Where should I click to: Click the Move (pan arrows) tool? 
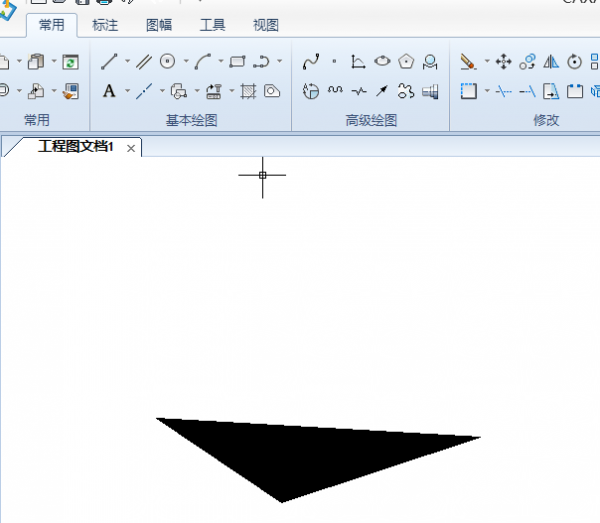(503, 62)
